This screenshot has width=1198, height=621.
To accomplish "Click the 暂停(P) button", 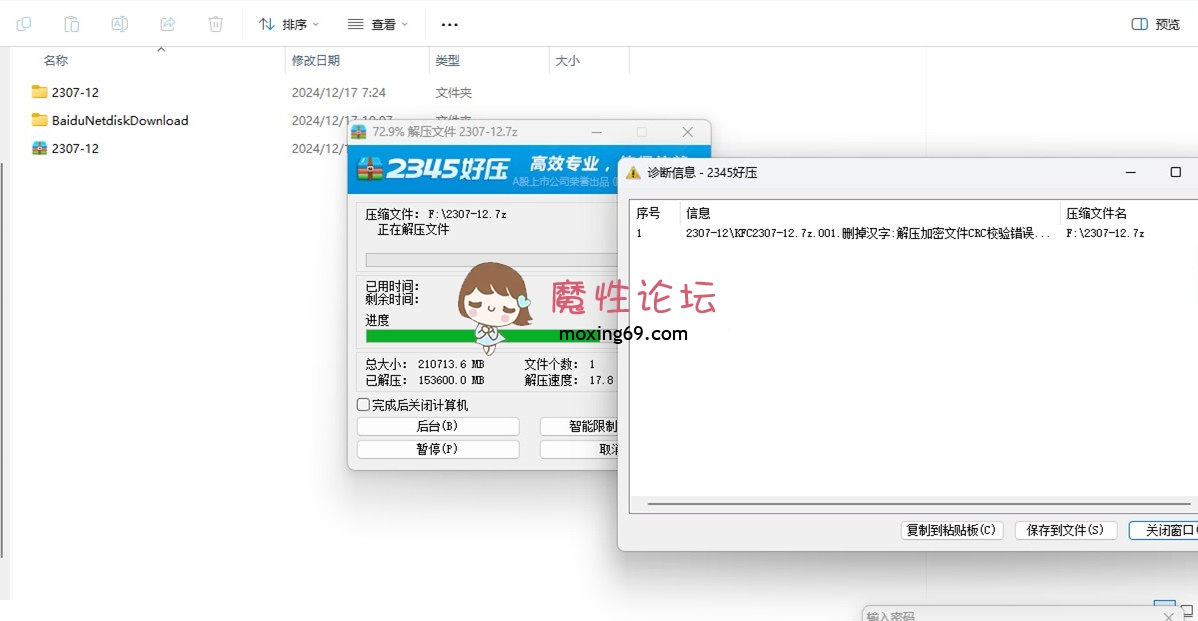I will click(438, 449).
